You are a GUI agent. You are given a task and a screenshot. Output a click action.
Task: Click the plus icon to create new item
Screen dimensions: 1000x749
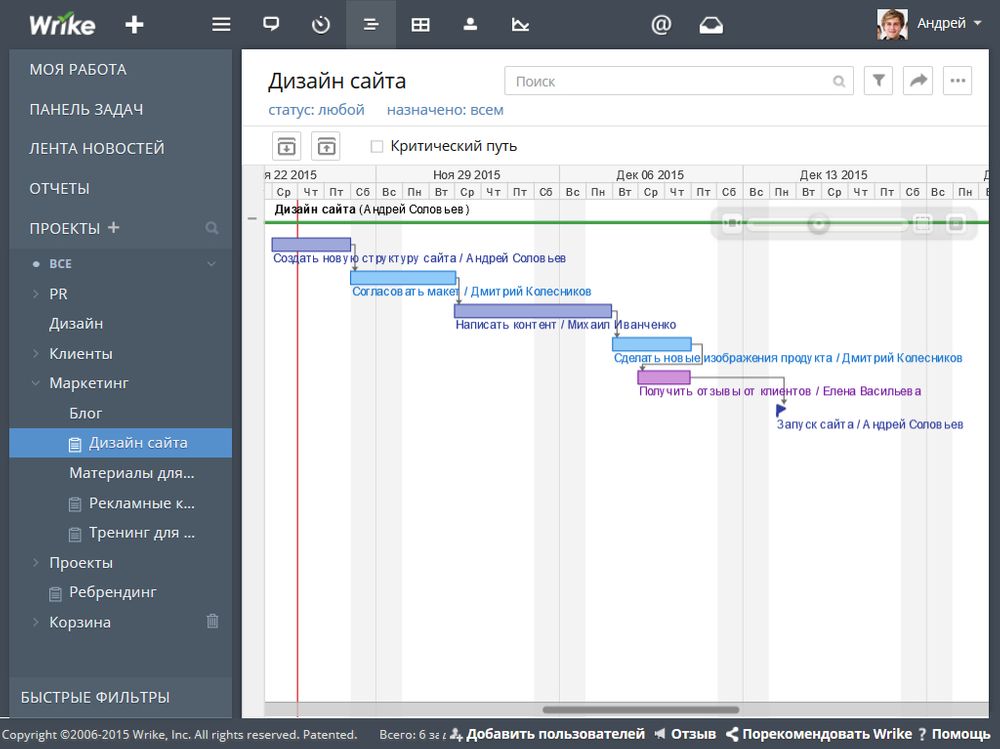pyautogui.click(x=134, y=25)
